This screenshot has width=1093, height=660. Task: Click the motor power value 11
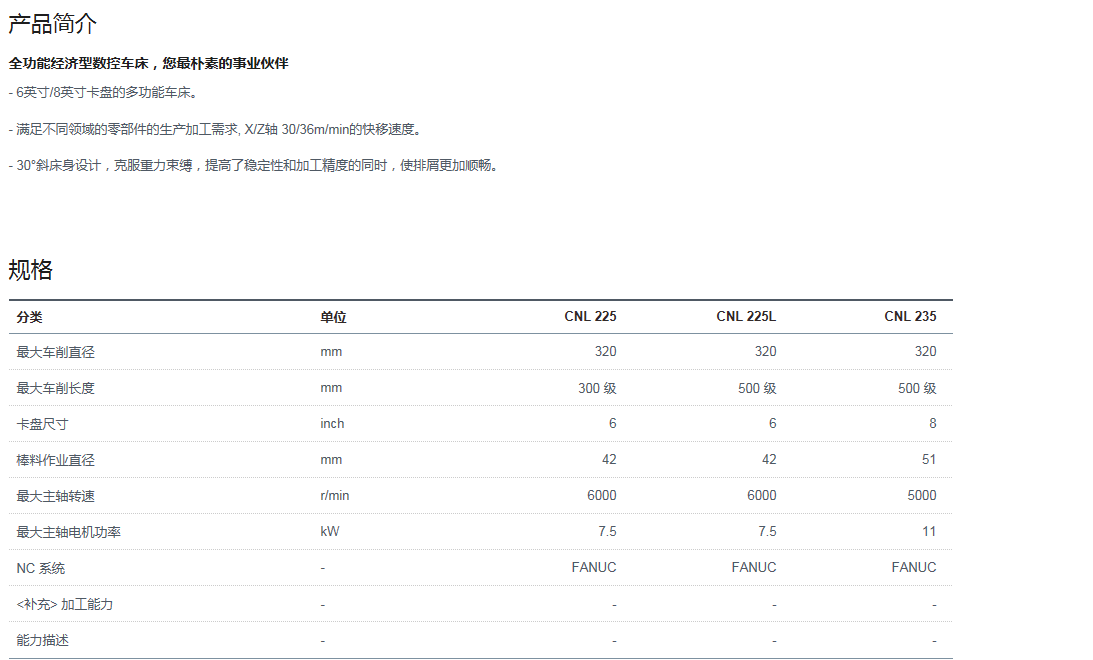(929, 532)
